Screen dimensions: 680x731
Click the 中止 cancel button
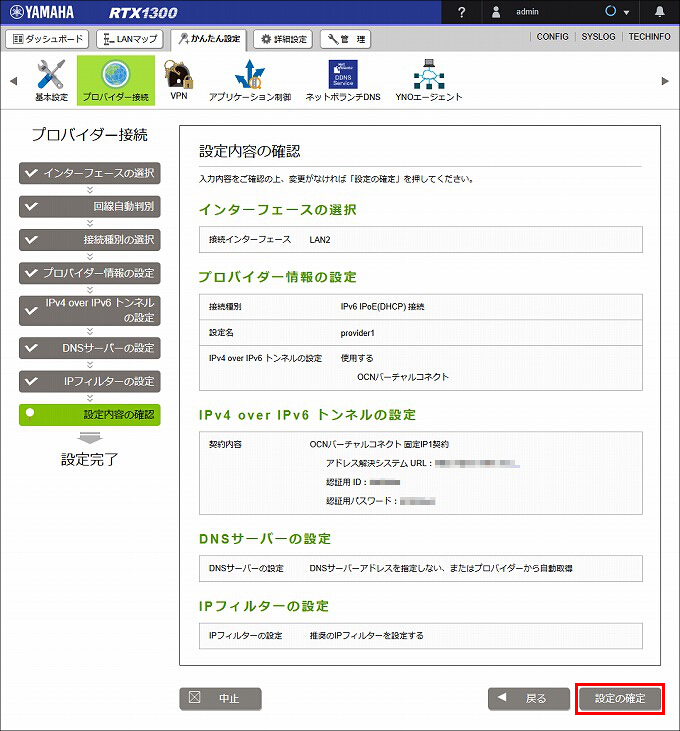tap(220, 698)
